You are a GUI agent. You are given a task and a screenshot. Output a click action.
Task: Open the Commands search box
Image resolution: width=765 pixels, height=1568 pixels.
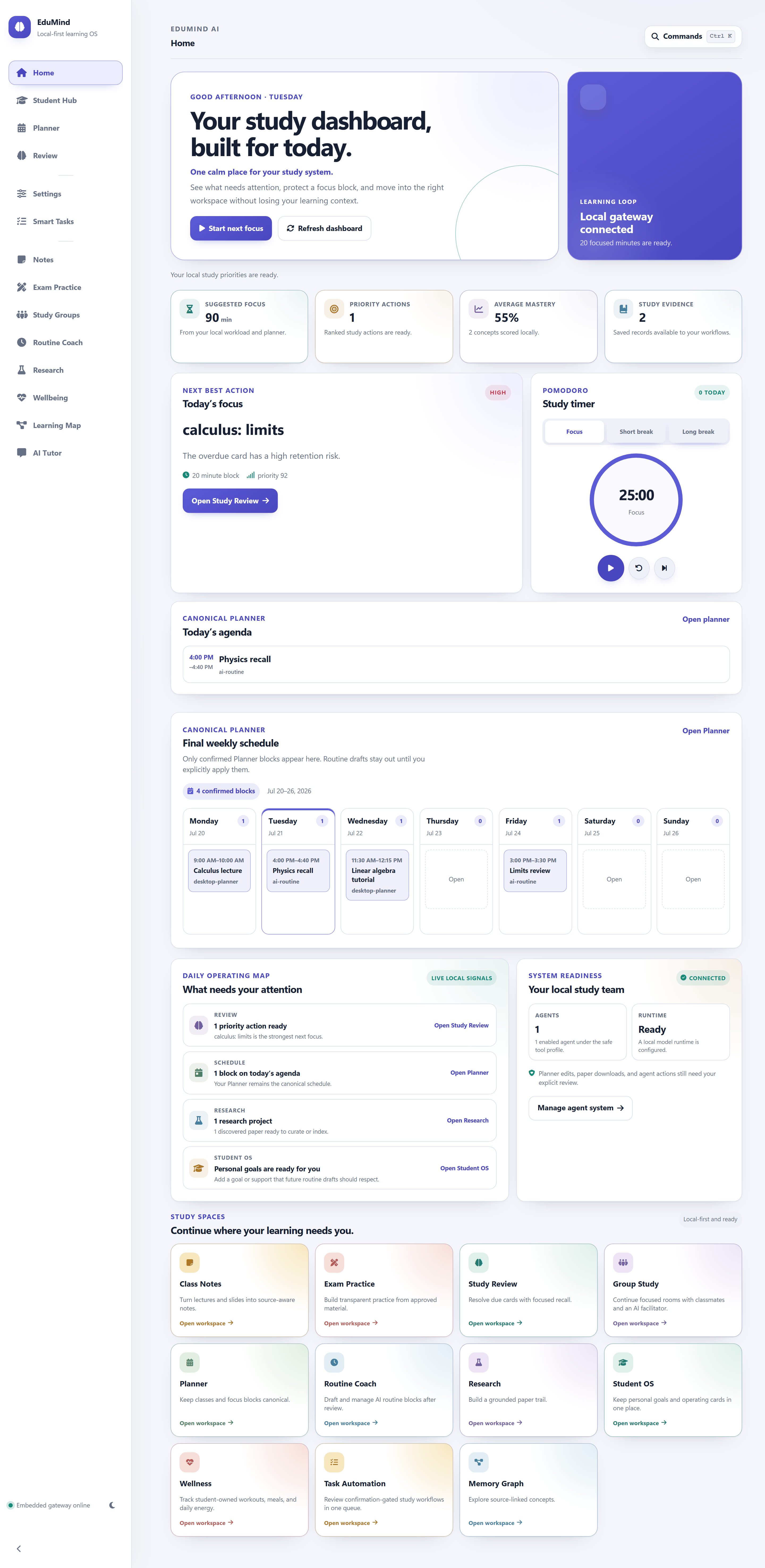pos(692,36)
